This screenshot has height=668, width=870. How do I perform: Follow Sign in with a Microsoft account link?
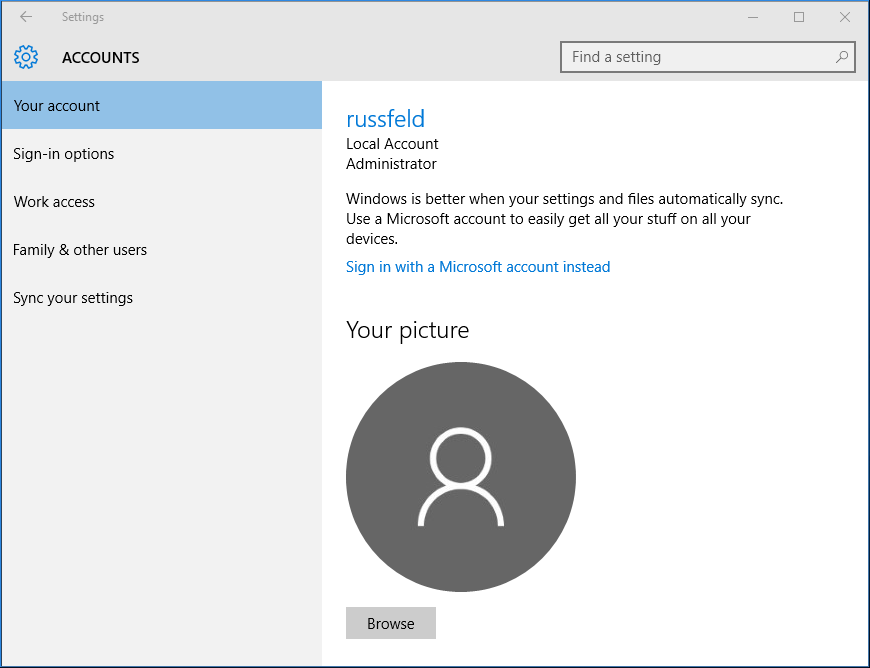point(478,267)
